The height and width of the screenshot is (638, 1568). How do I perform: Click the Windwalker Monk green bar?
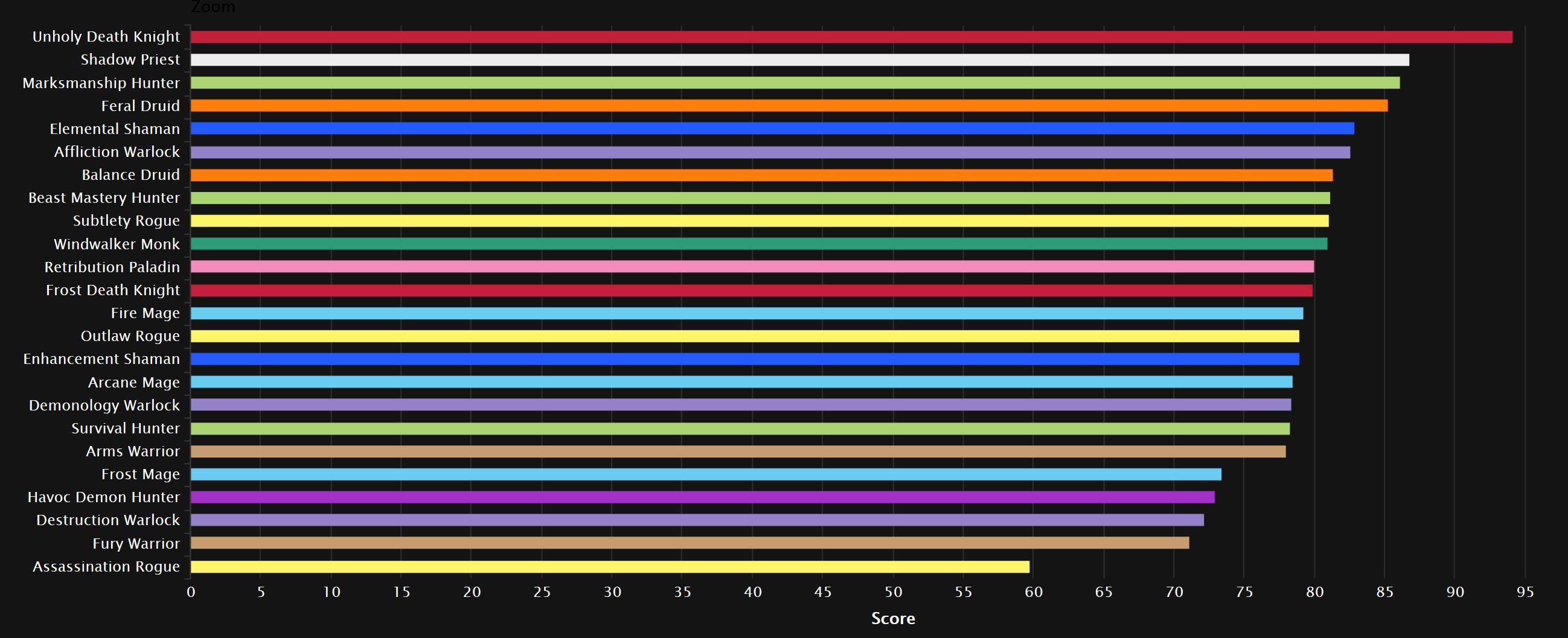point(758,244)
